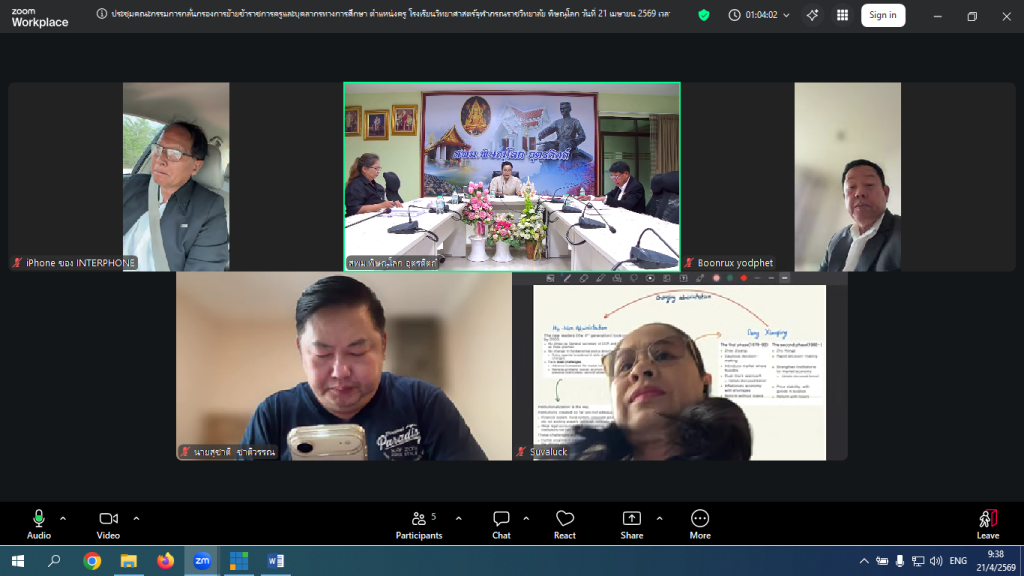Open Google Chrome from the taskbar

click(x=92, y=561)
